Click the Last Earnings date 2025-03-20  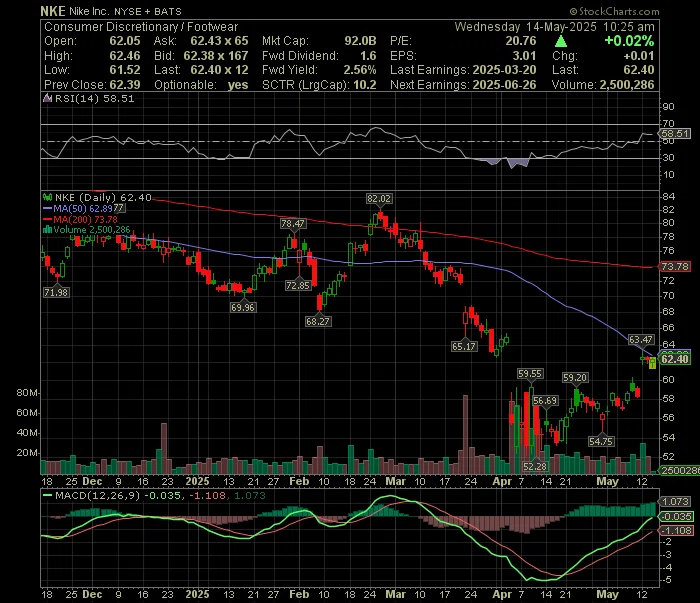tap(504, 70)
